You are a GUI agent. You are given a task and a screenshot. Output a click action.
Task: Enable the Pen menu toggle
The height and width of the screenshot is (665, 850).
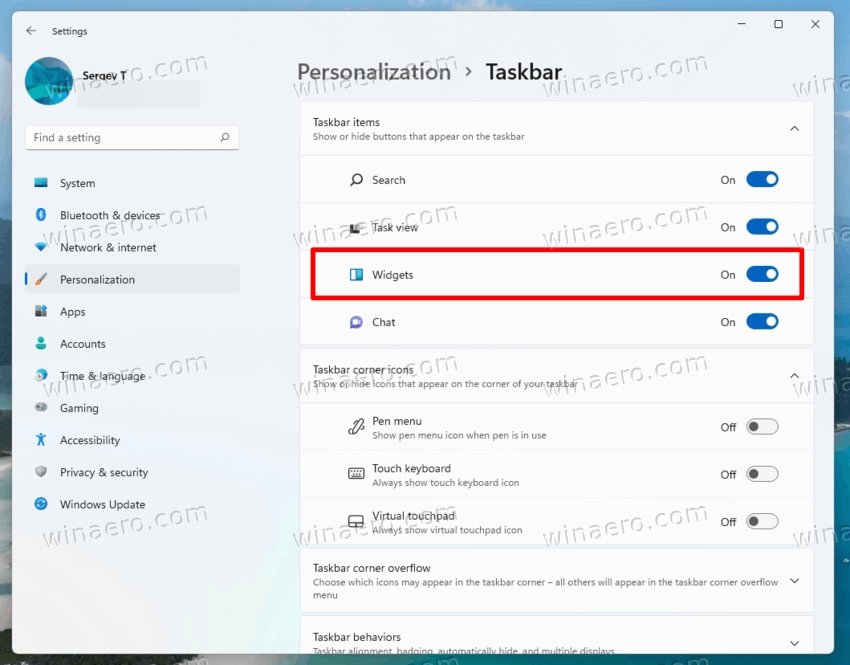[762, 427]
